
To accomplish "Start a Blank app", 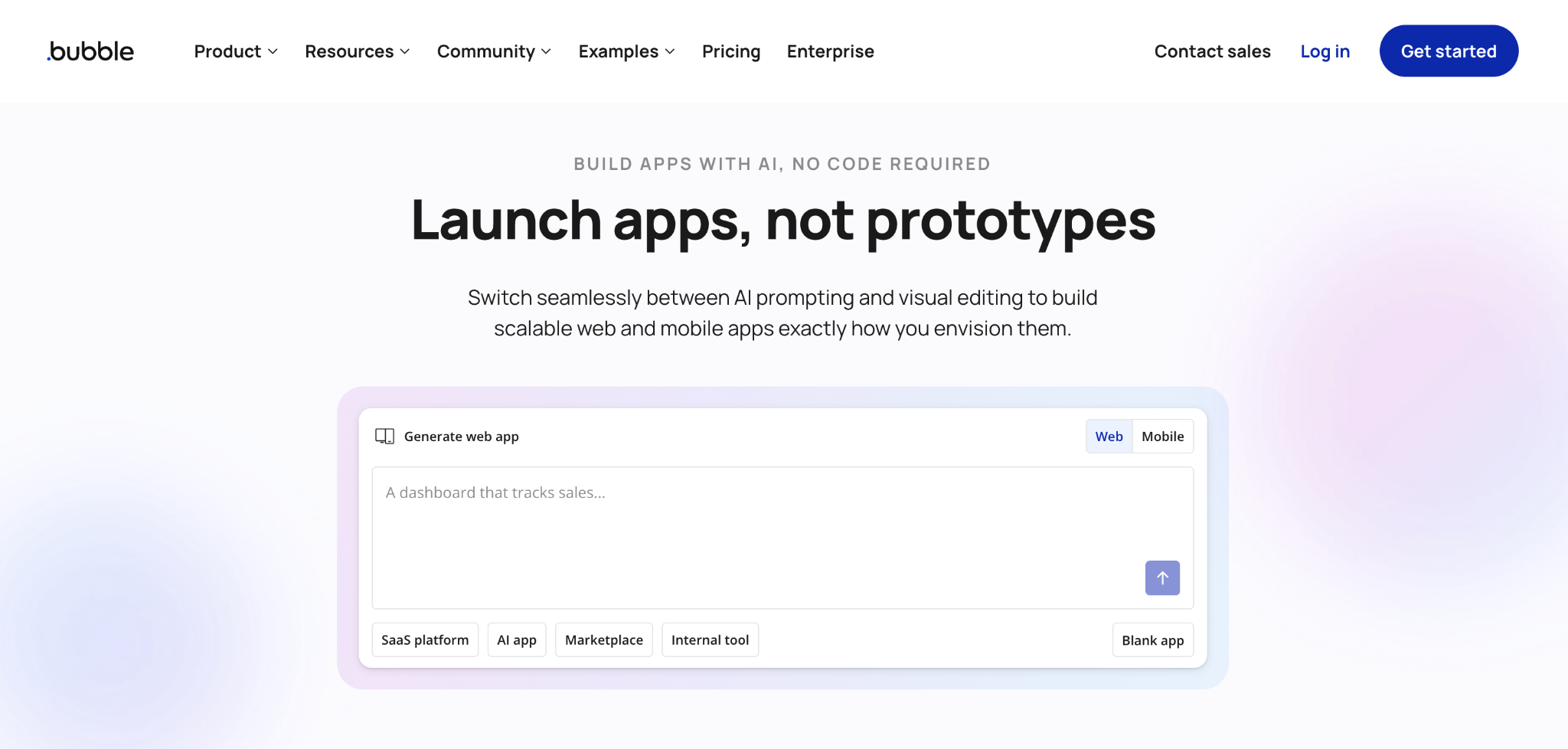I will click(x=1152, y=639).
